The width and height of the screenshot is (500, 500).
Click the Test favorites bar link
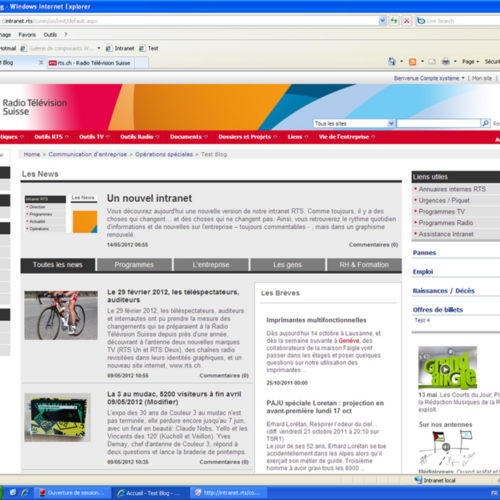coord(149,48)
